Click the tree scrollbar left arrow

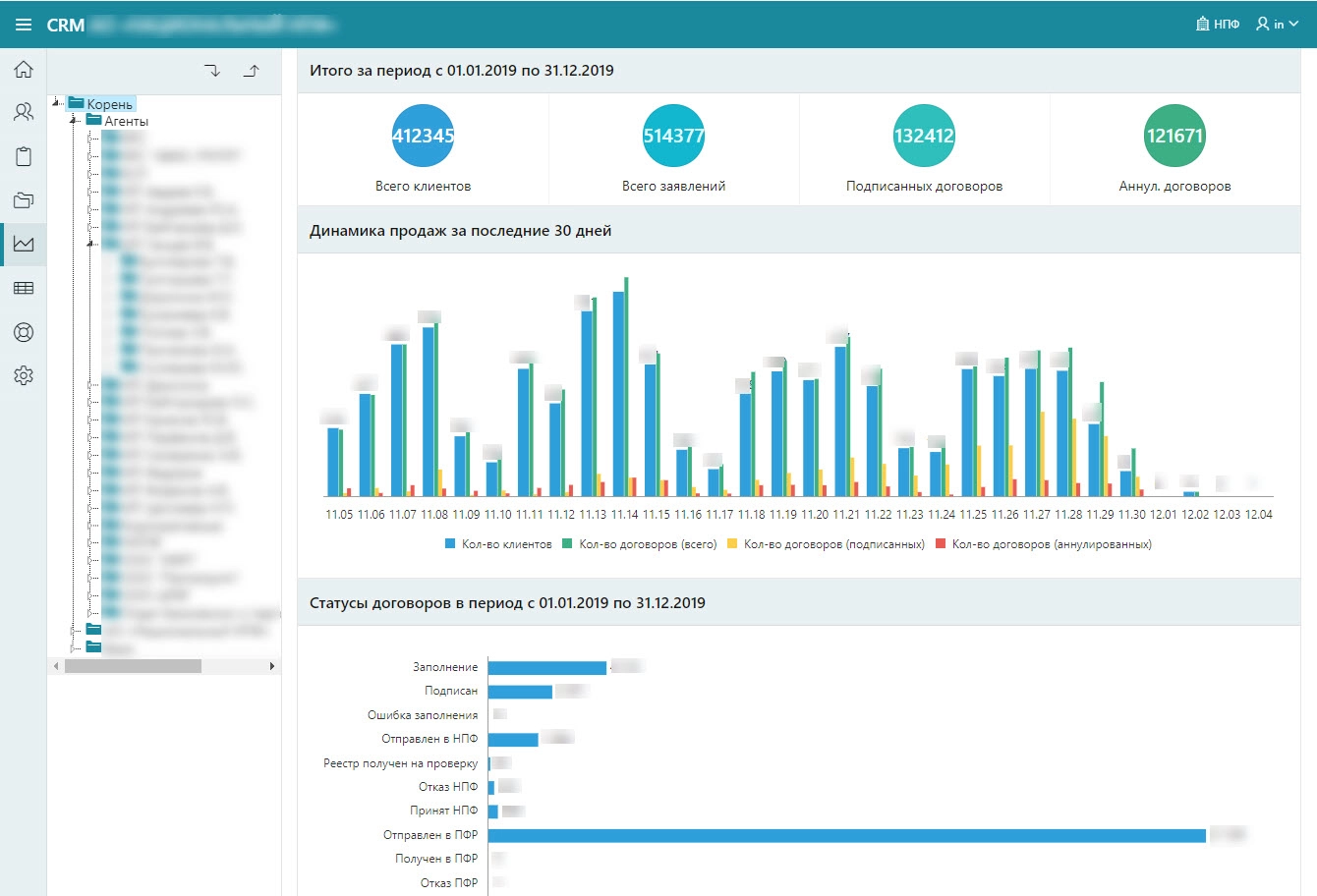[x=56, y=666]
